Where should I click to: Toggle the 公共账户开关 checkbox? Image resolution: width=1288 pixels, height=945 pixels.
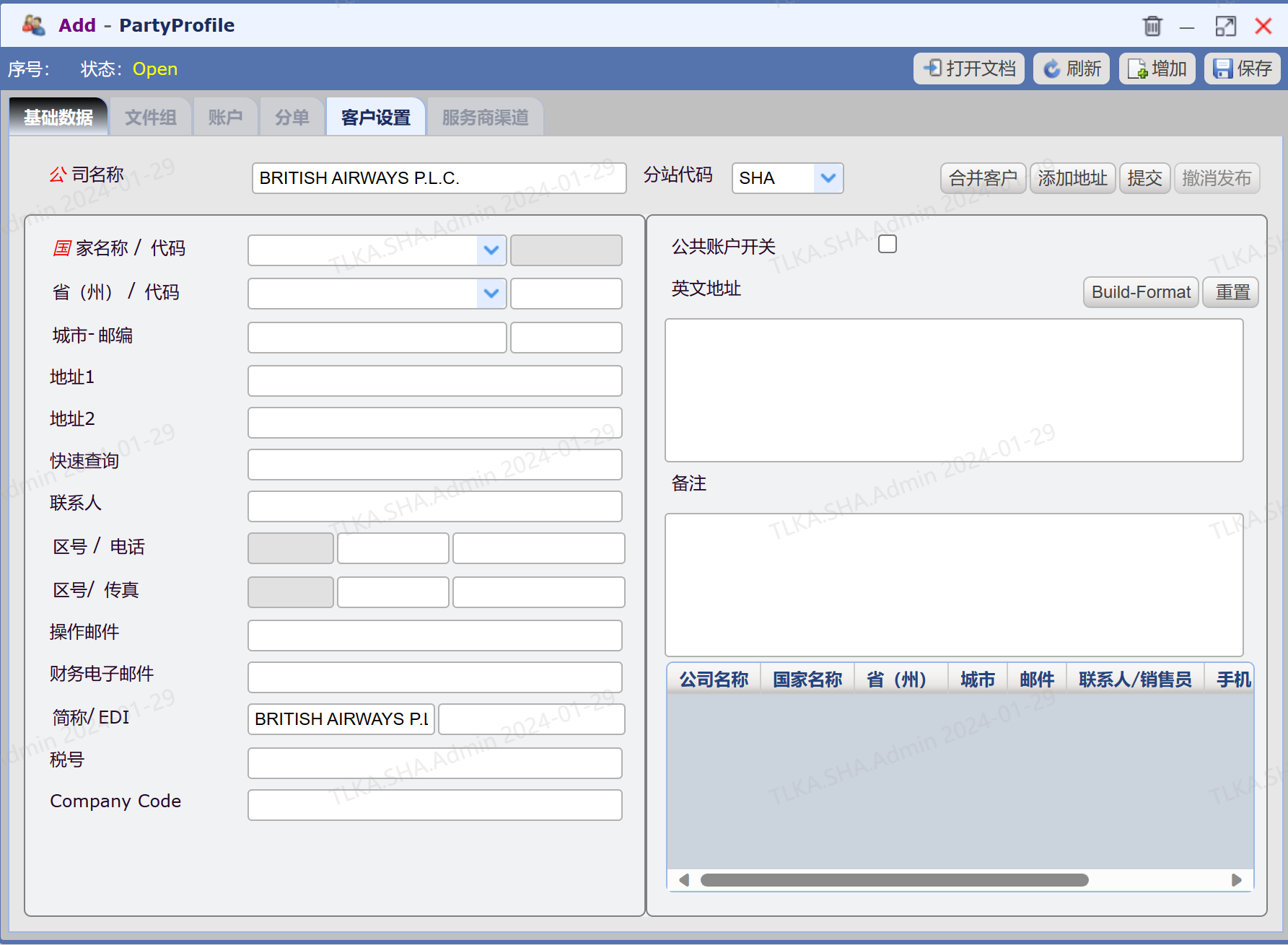pyautogui.click(x=888, y=245)
